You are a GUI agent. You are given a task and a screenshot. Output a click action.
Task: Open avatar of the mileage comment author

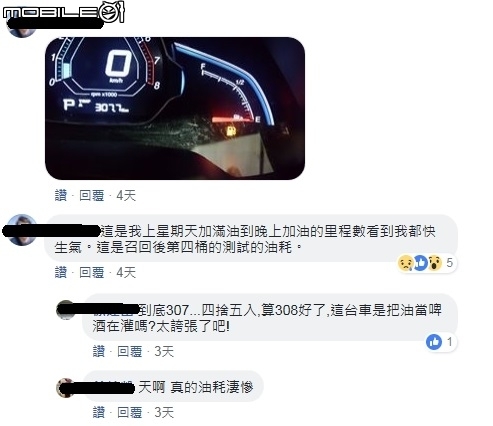pos(22,230)
